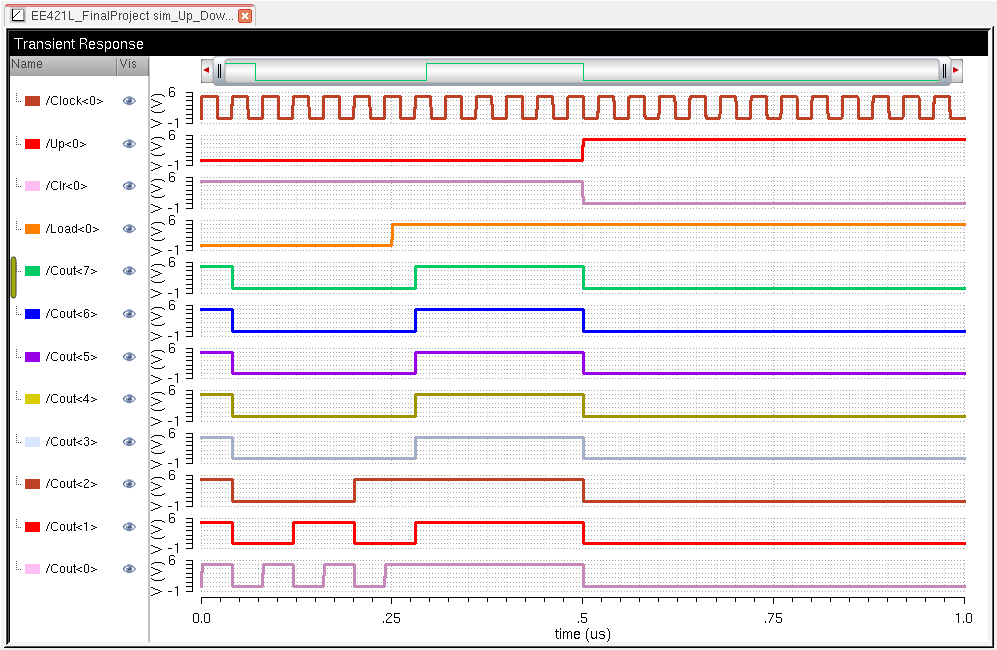Click the right red scroll arrow
Image resolution: width=997 pixels, height=650 pixels.
(x=956, y=71)
